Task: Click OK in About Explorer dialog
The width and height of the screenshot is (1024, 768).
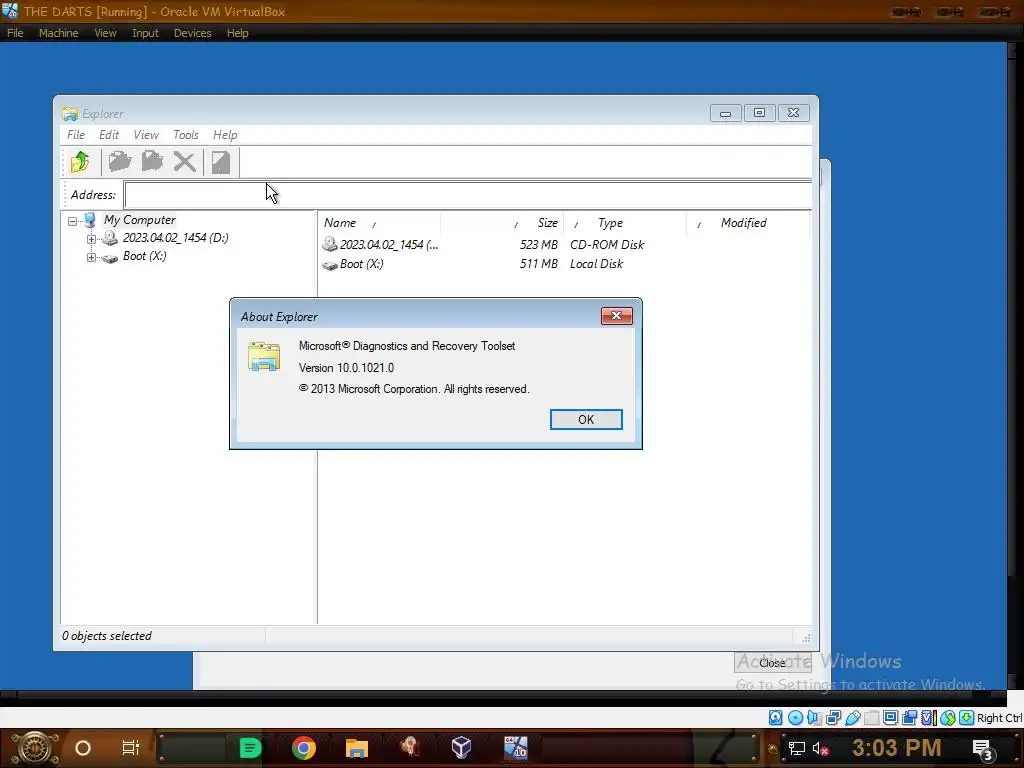Action: [x=586, y=419]
